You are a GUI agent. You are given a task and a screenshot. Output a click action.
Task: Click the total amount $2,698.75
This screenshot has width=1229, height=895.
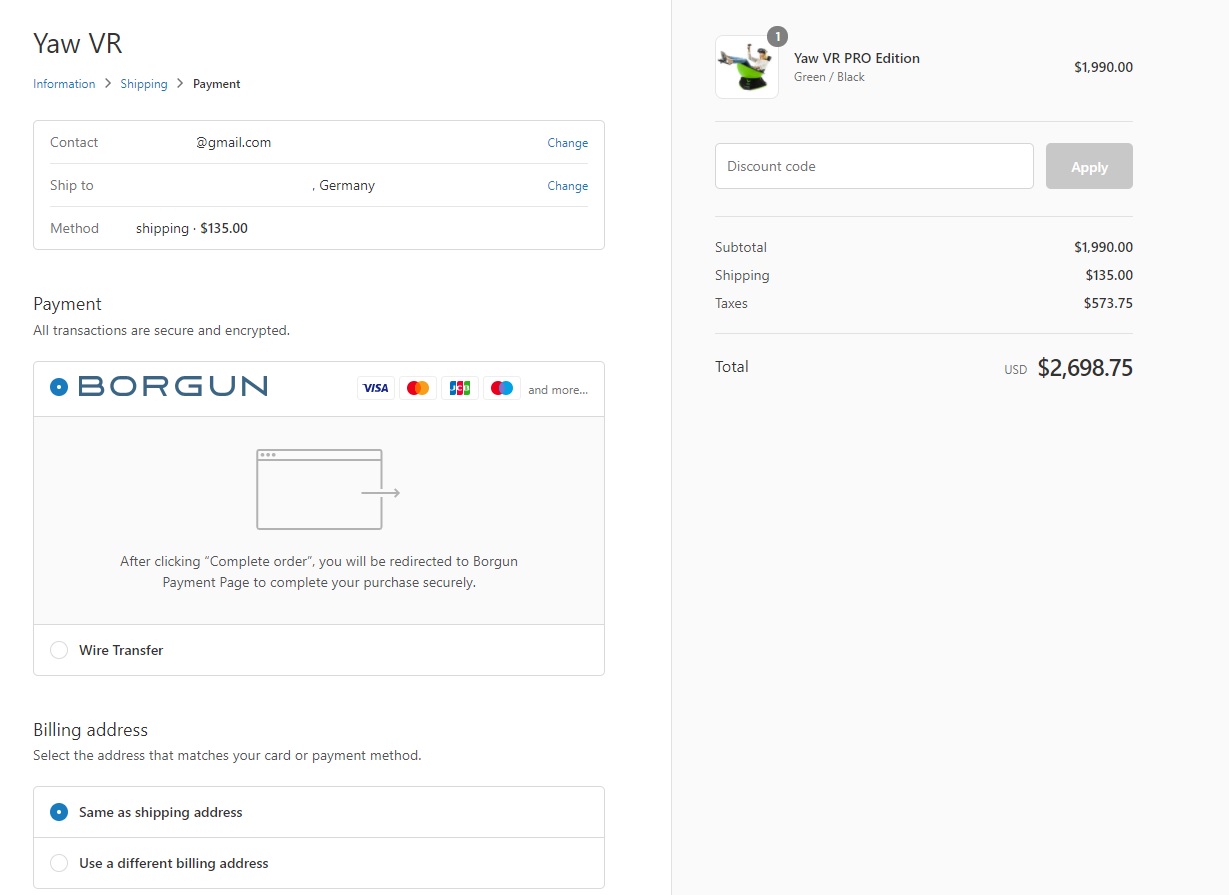click(1085, 368)
